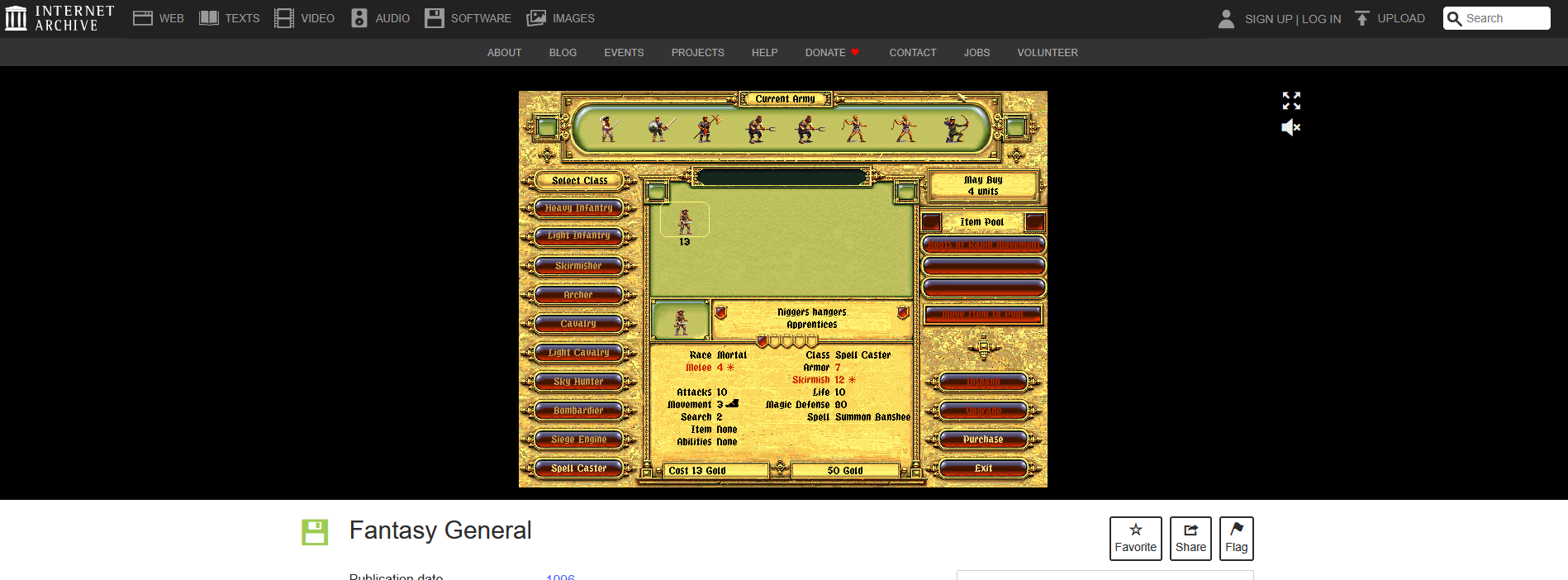
Task: Click the left square button of Current Army
Action: [546, 127]
